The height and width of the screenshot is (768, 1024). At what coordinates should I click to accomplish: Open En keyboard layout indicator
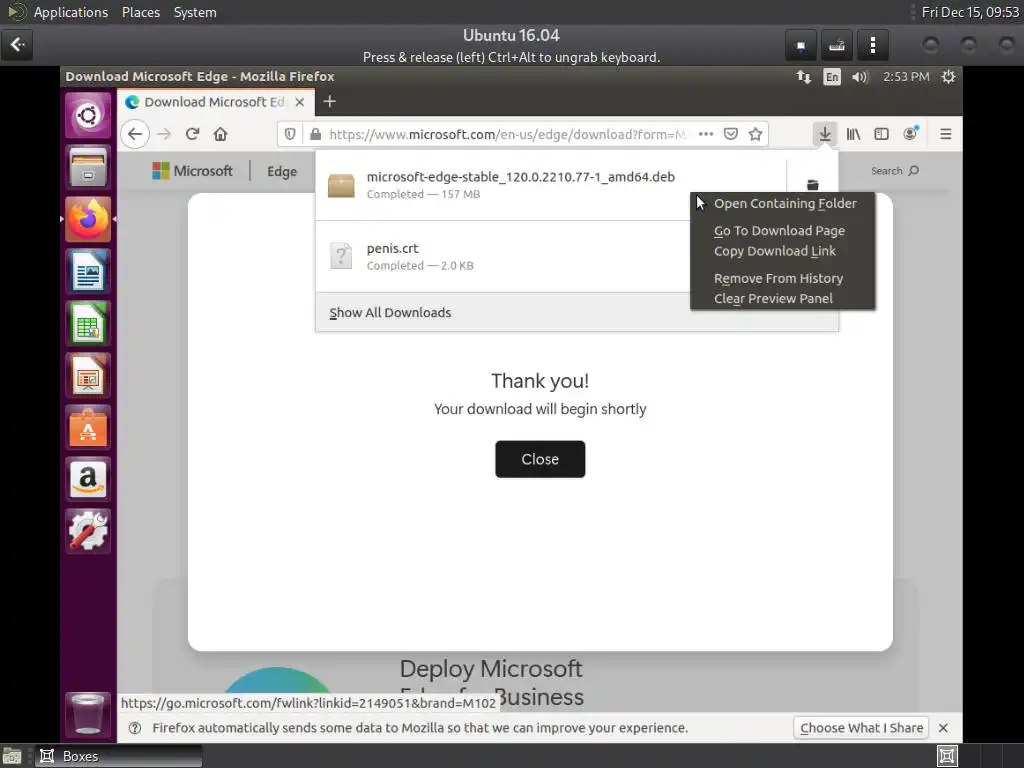click(x=831, y=77)
